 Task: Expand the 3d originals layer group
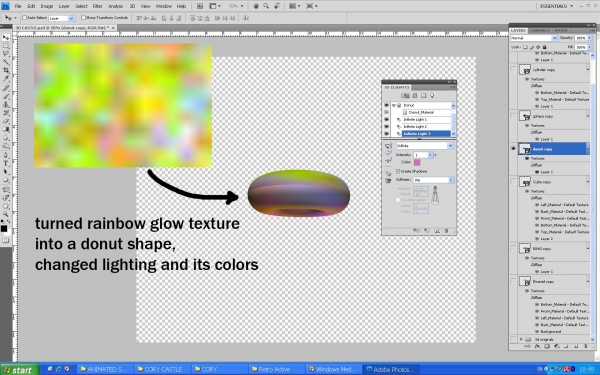(x=521, y=339)
